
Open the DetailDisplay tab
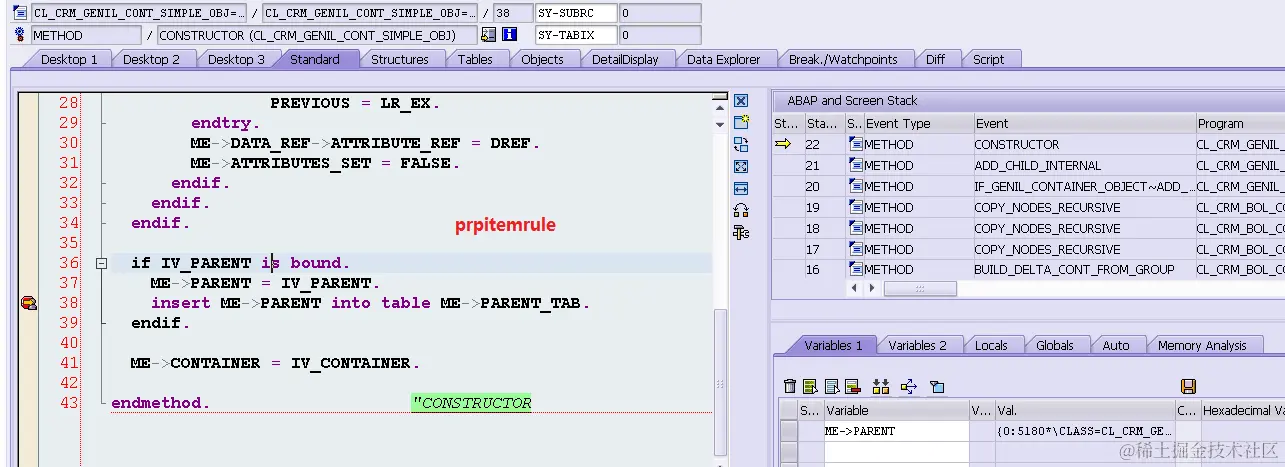pyautogui.click(x=625, y=59)
